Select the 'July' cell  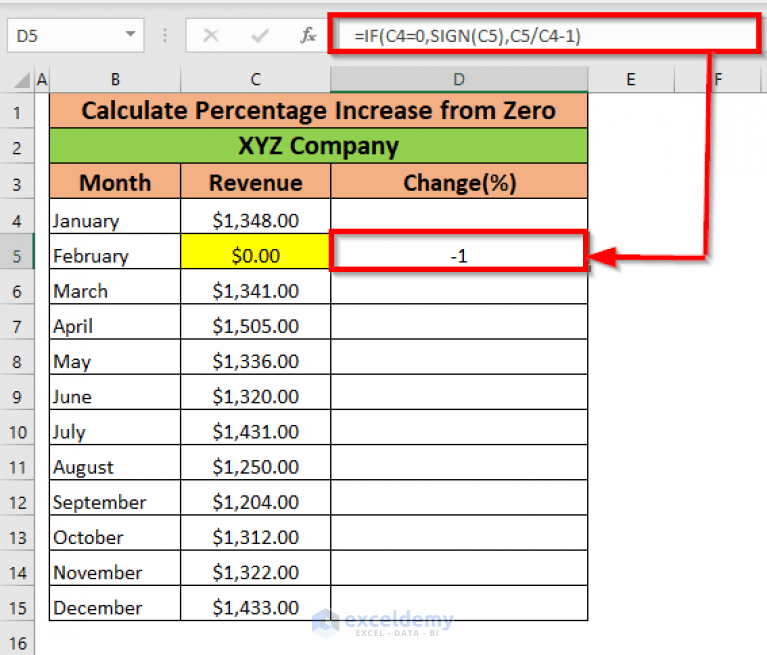point(115,428)
